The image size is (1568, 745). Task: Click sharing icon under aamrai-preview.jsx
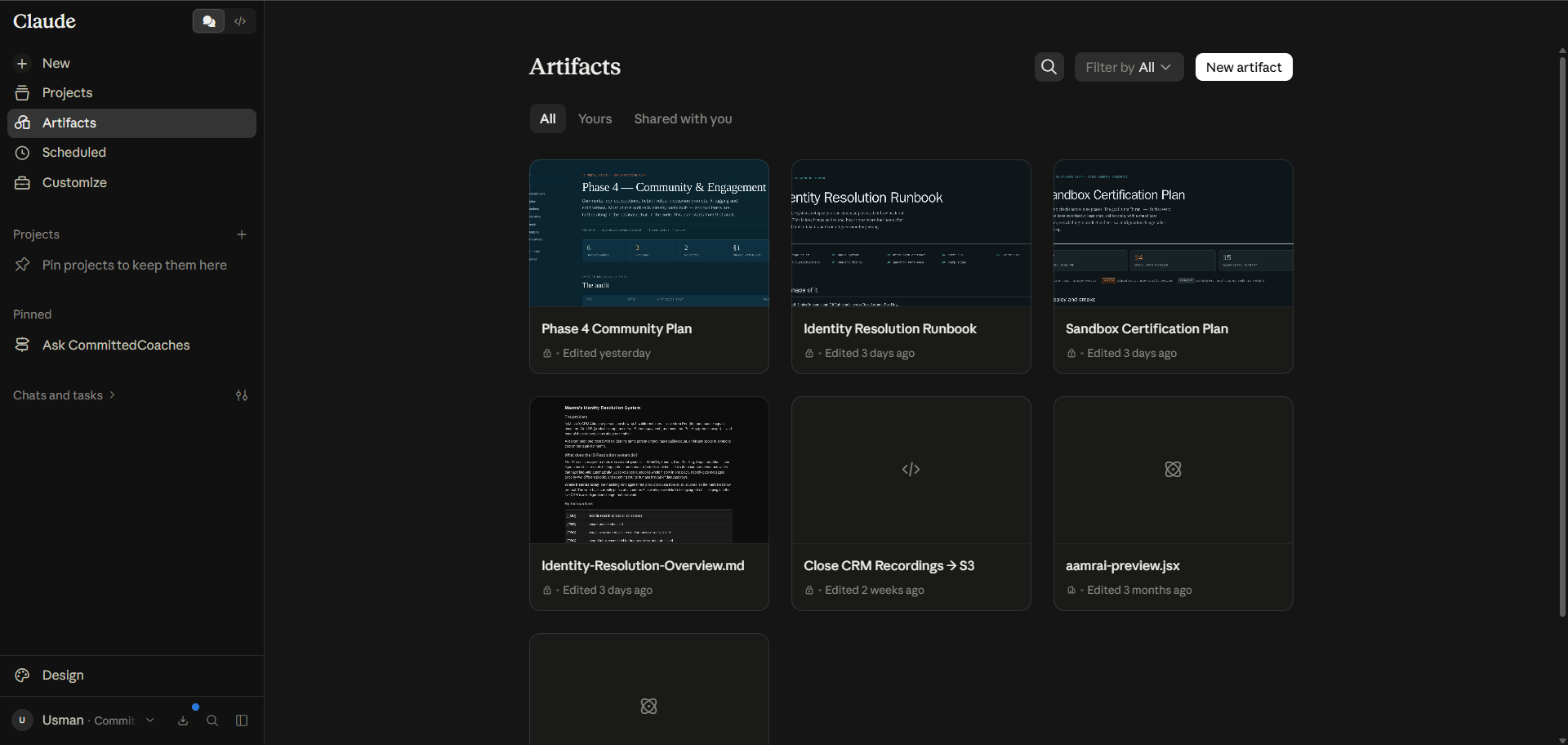1071,591
